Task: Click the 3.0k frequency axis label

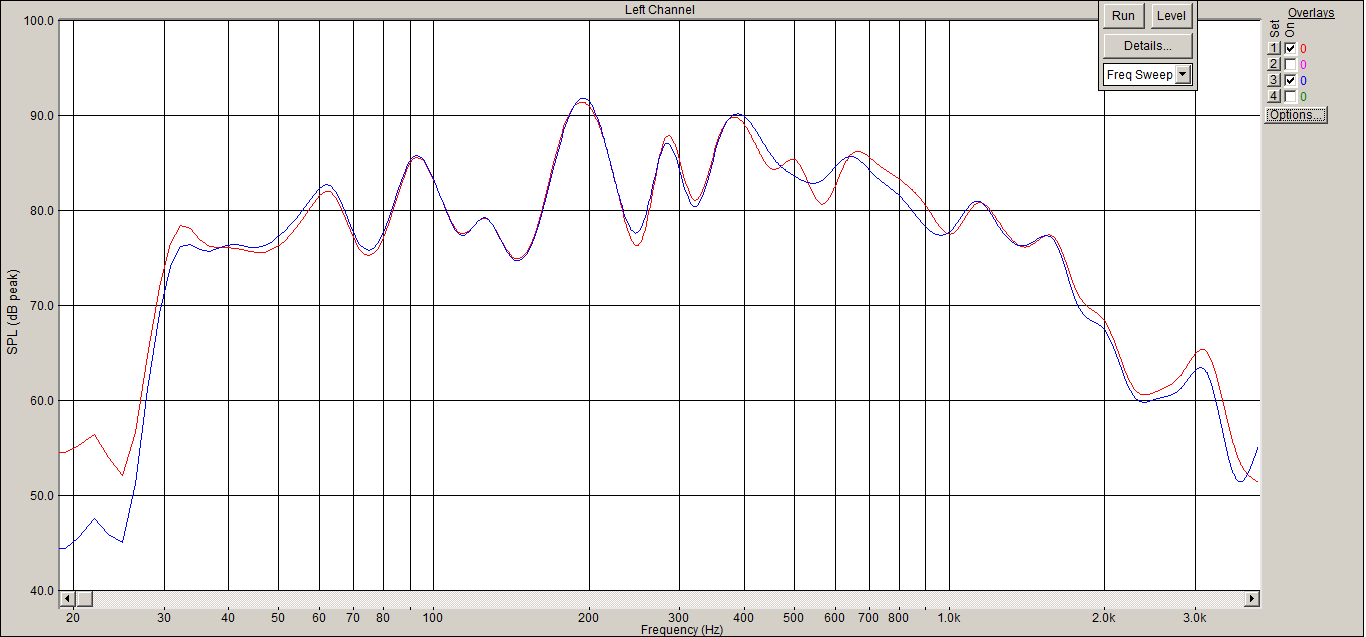Action: [x=1195, y=618]
